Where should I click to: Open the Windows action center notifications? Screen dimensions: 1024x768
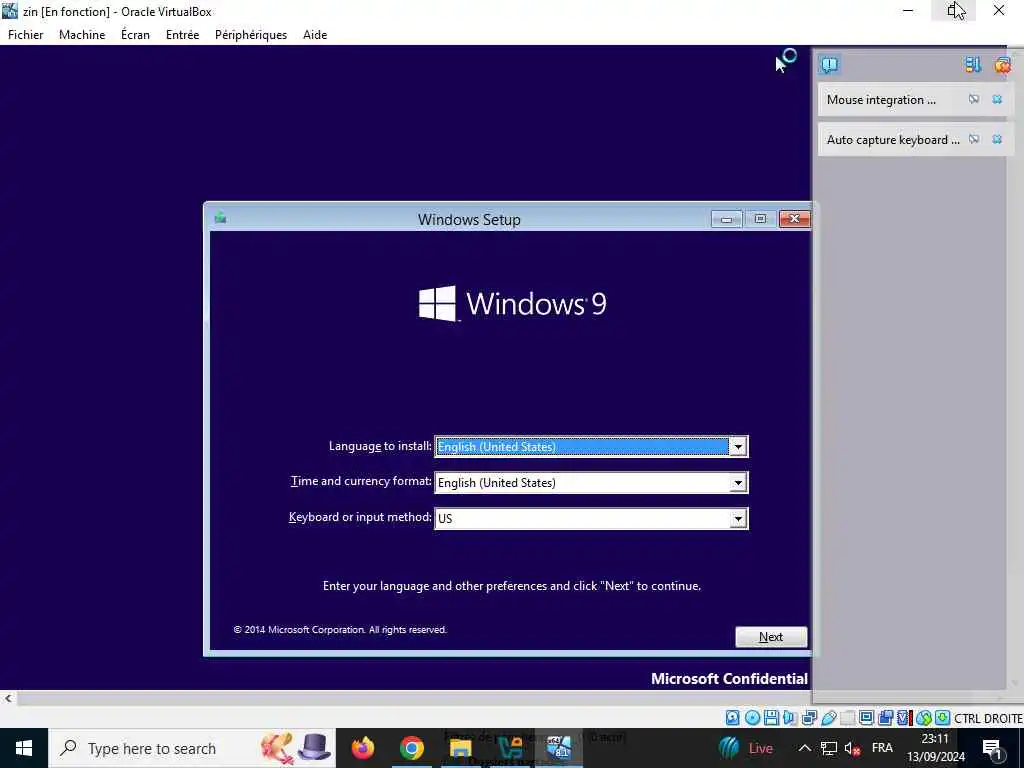[992, 748]
